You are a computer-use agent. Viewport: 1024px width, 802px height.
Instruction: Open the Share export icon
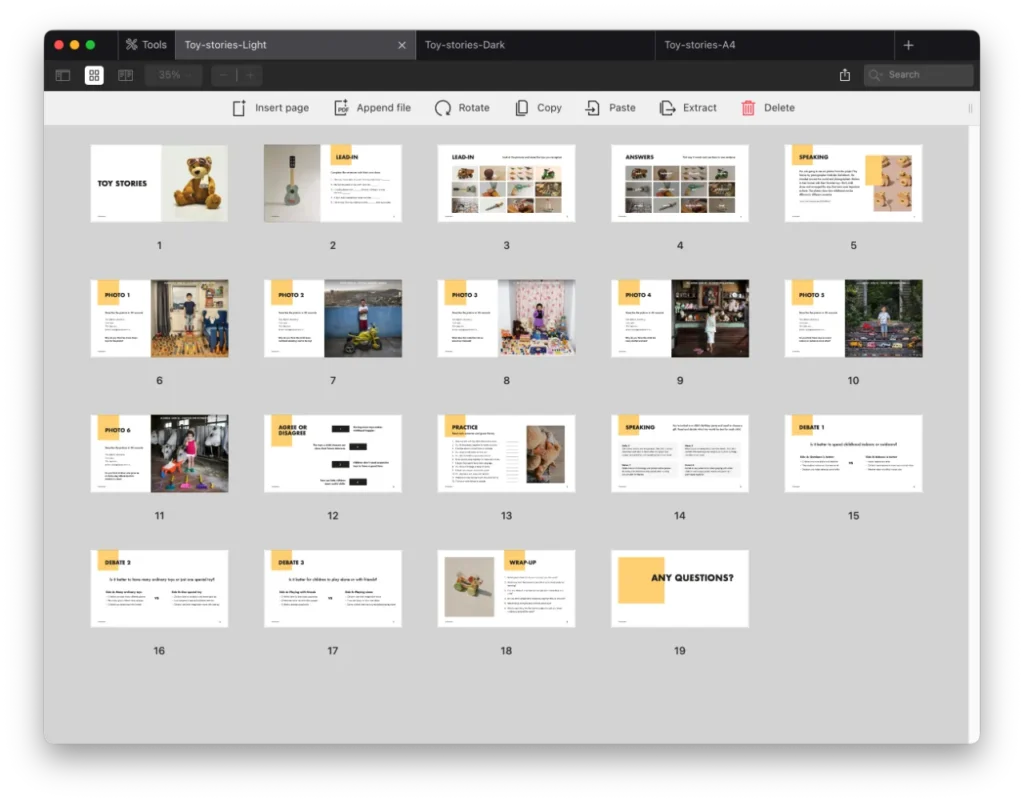point(845,75)
